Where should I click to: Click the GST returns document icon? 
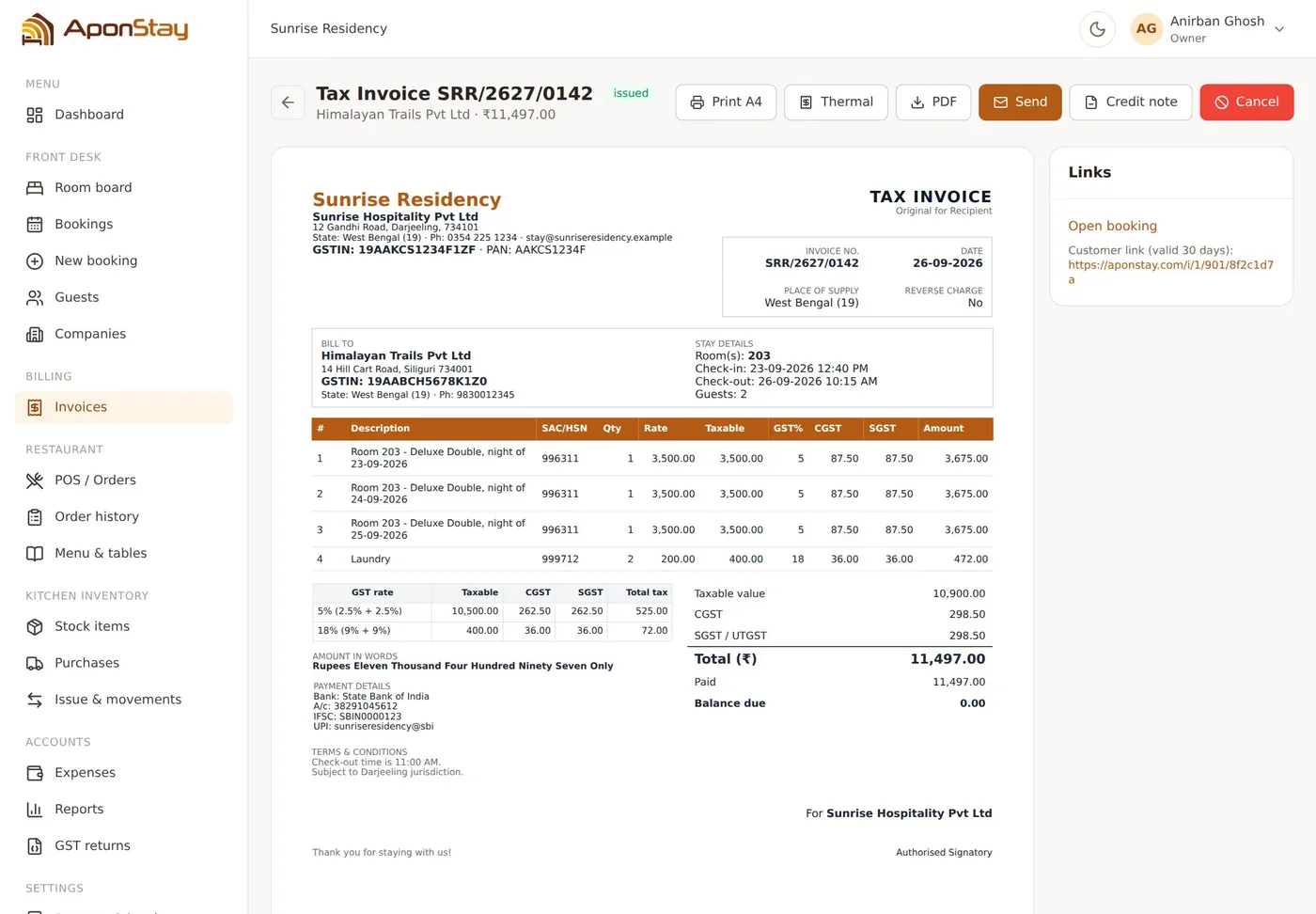coord(35,846)
